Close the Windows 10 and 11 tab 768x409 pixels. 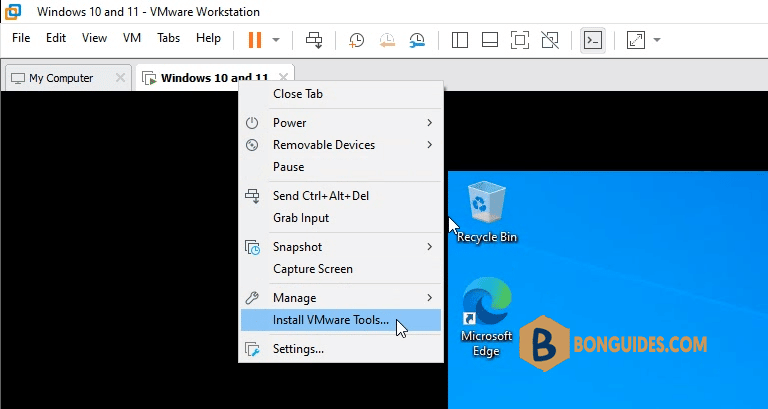(283, 77)
